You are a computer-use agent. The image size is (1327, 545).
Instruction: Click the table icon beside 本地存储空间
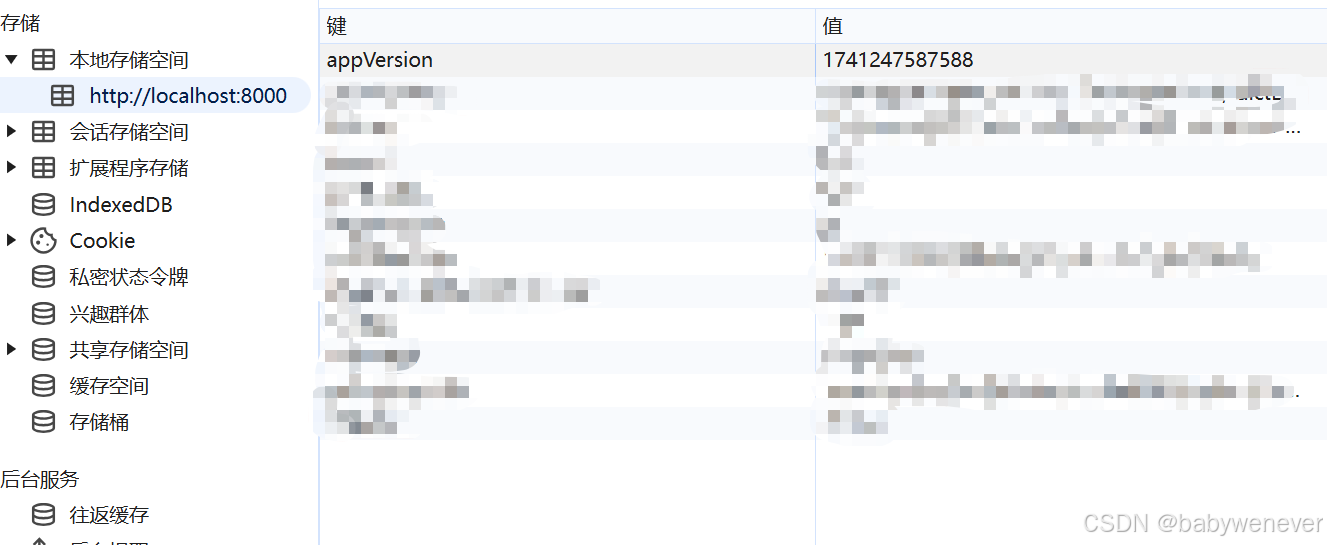click(43, 60)
